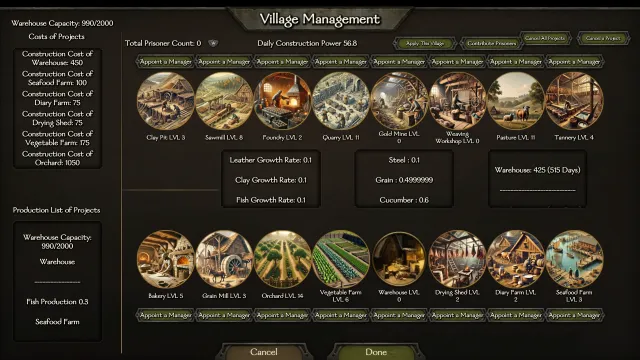The height and width of the screenshot is (360, 640).
Task: Appoint a manager for the Diary Farm
Action: pos(516,315)
